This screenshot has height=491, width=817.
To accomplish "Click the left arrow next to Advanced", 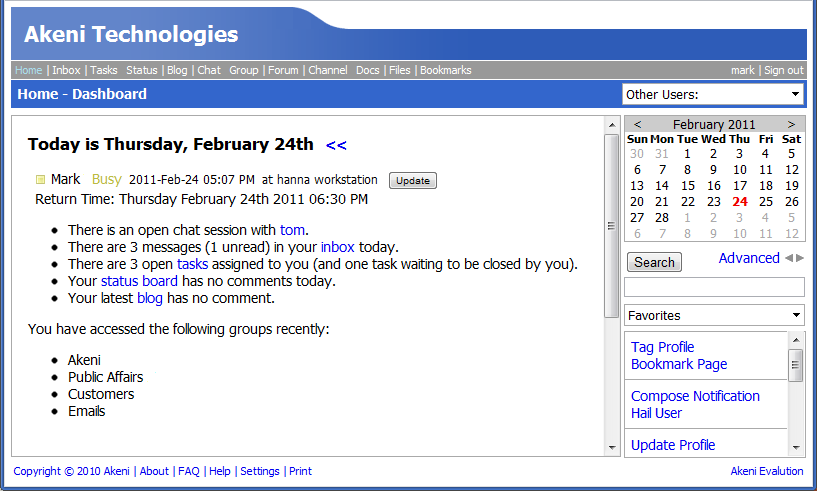I will click(789, 258).
